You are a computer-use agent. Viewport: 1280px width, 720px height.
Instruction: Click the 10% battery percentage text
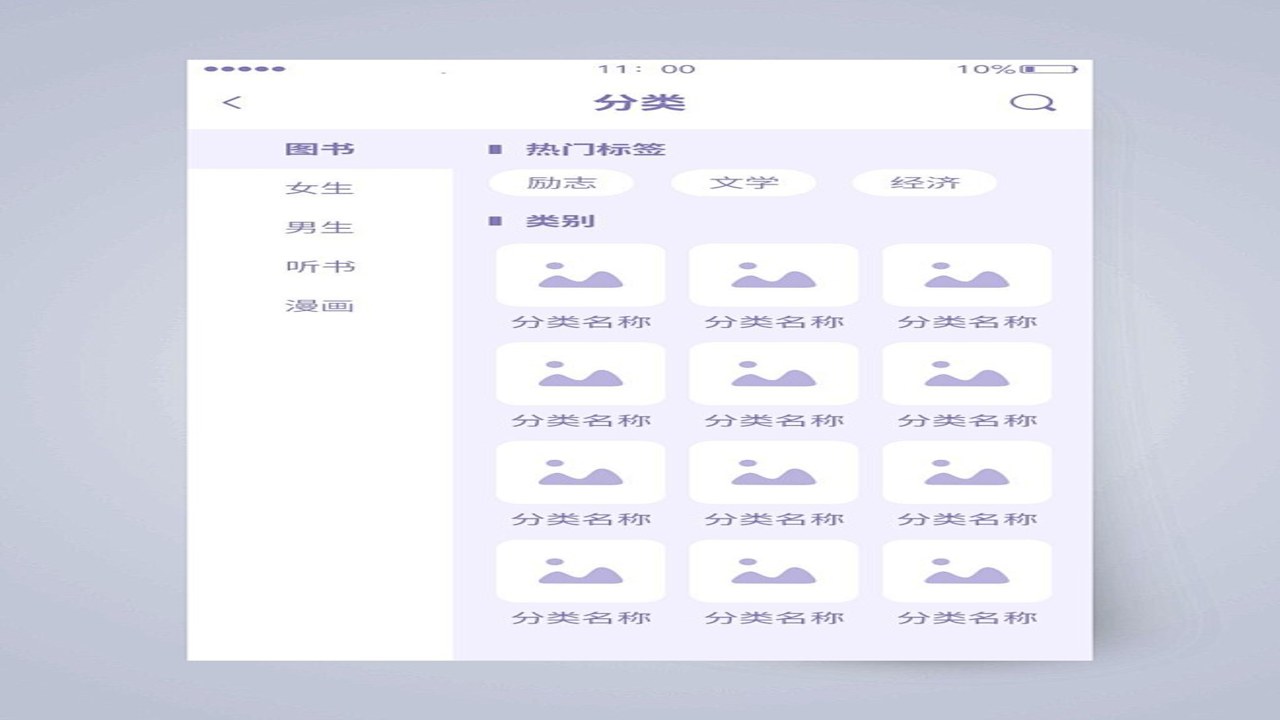[x=986, y=69]
